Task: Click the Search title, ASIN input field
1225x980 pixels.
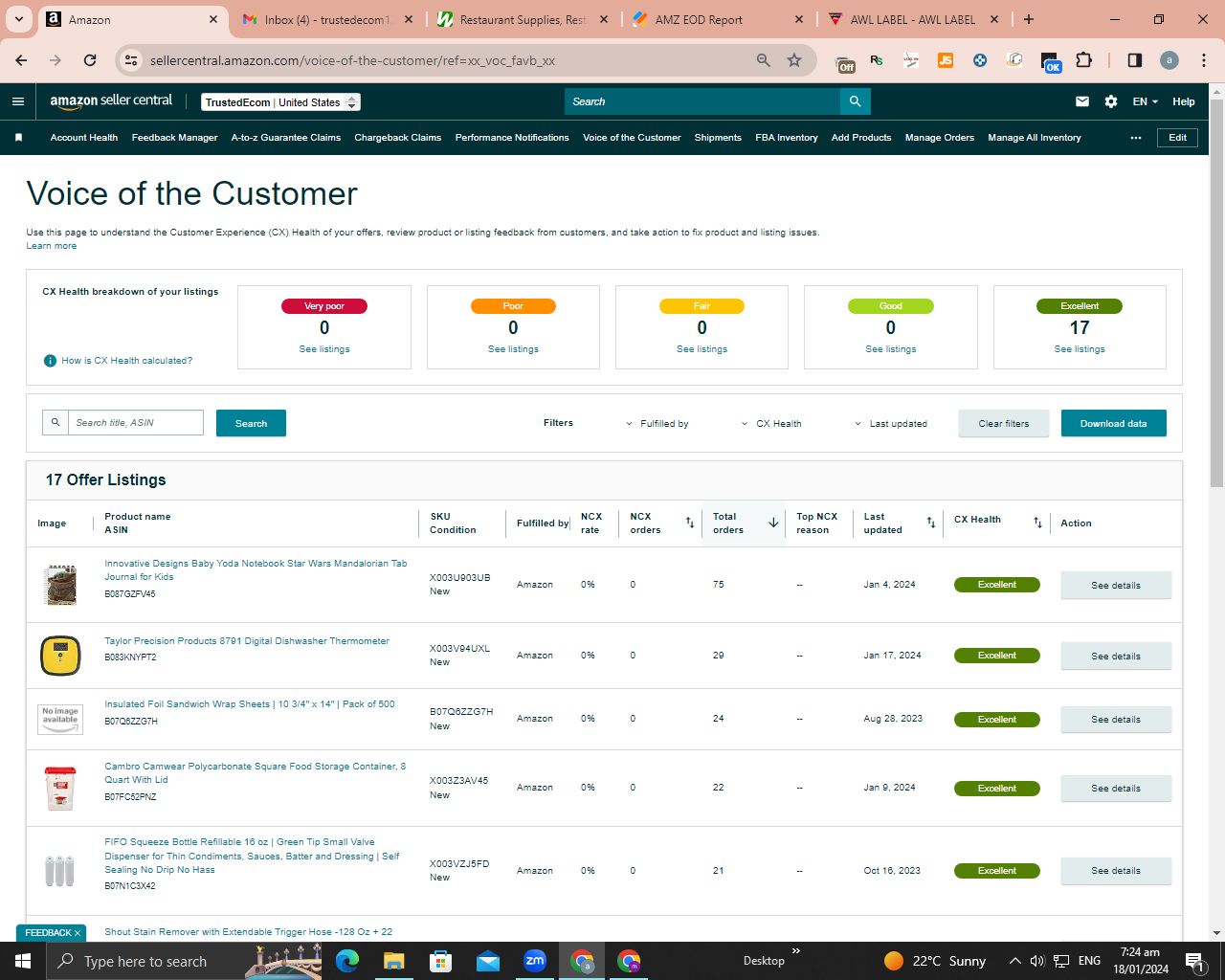Action: coord(136,422)
